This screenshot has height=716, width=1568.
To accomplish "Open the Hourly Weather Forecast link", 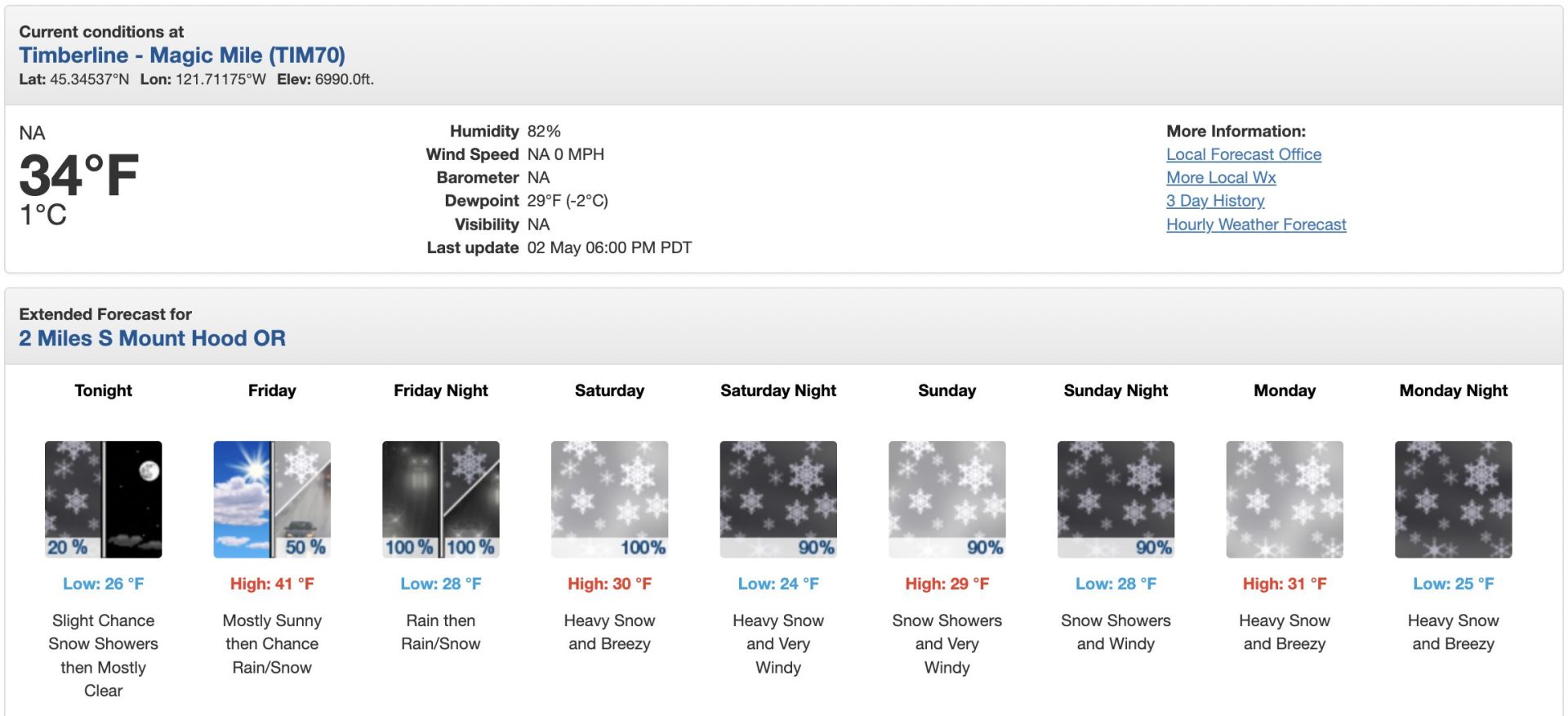I will point(1256,225).
